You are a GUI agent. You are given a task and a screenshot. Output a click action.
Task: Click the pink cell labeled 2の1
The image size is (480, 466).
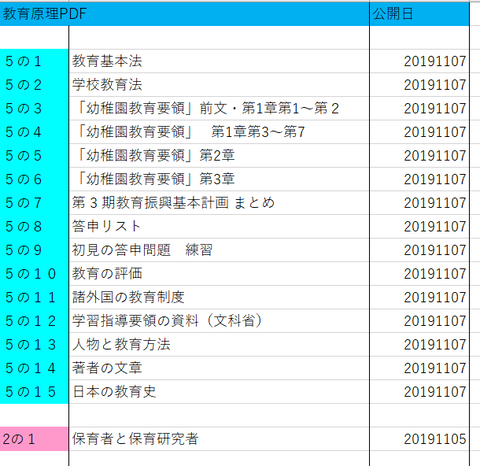(x=34, y=439)
